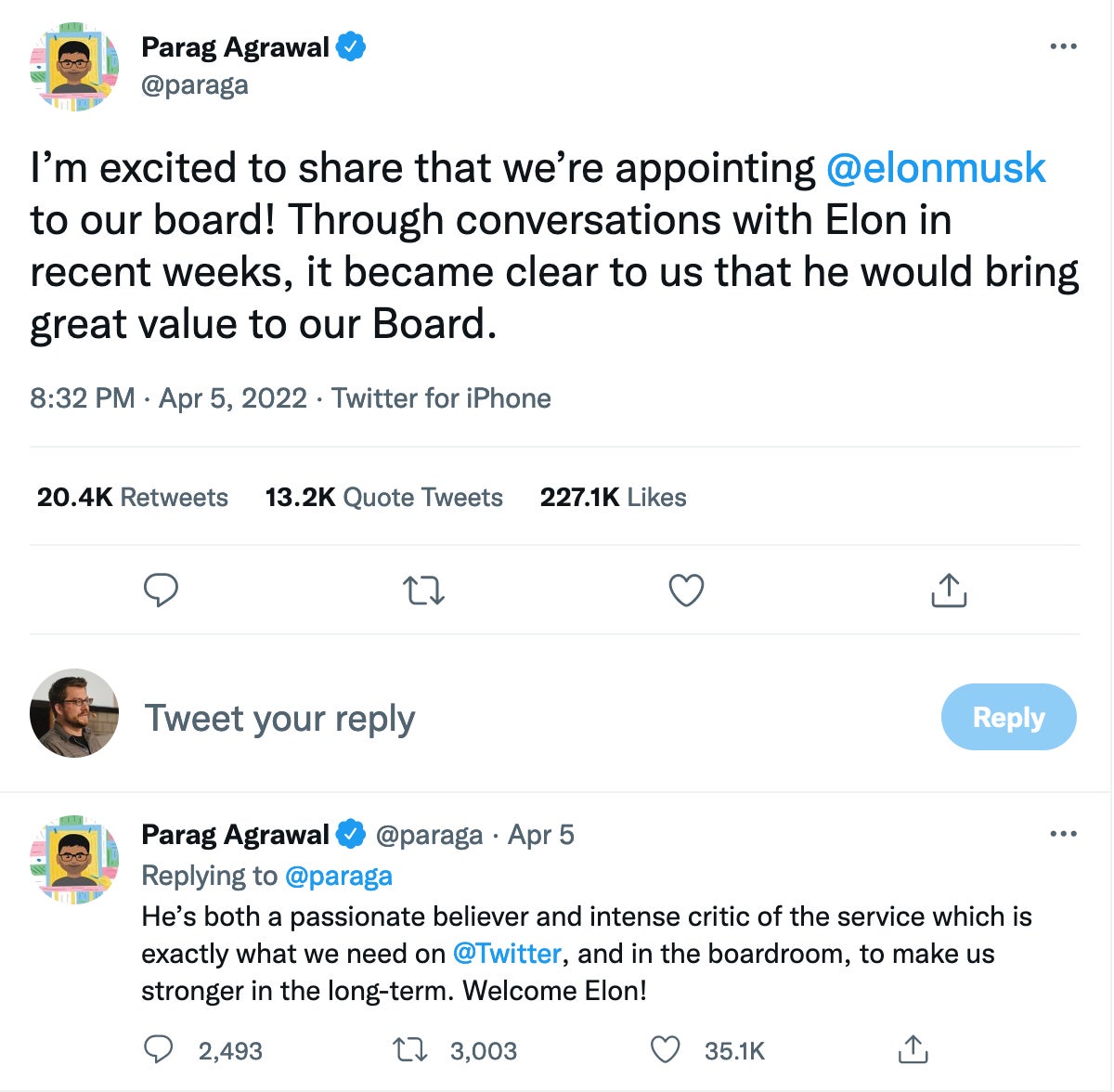This screenshot has width=1114, height=1092.
Task: Select the retweet icon below the main tweet
Action: 423,591
